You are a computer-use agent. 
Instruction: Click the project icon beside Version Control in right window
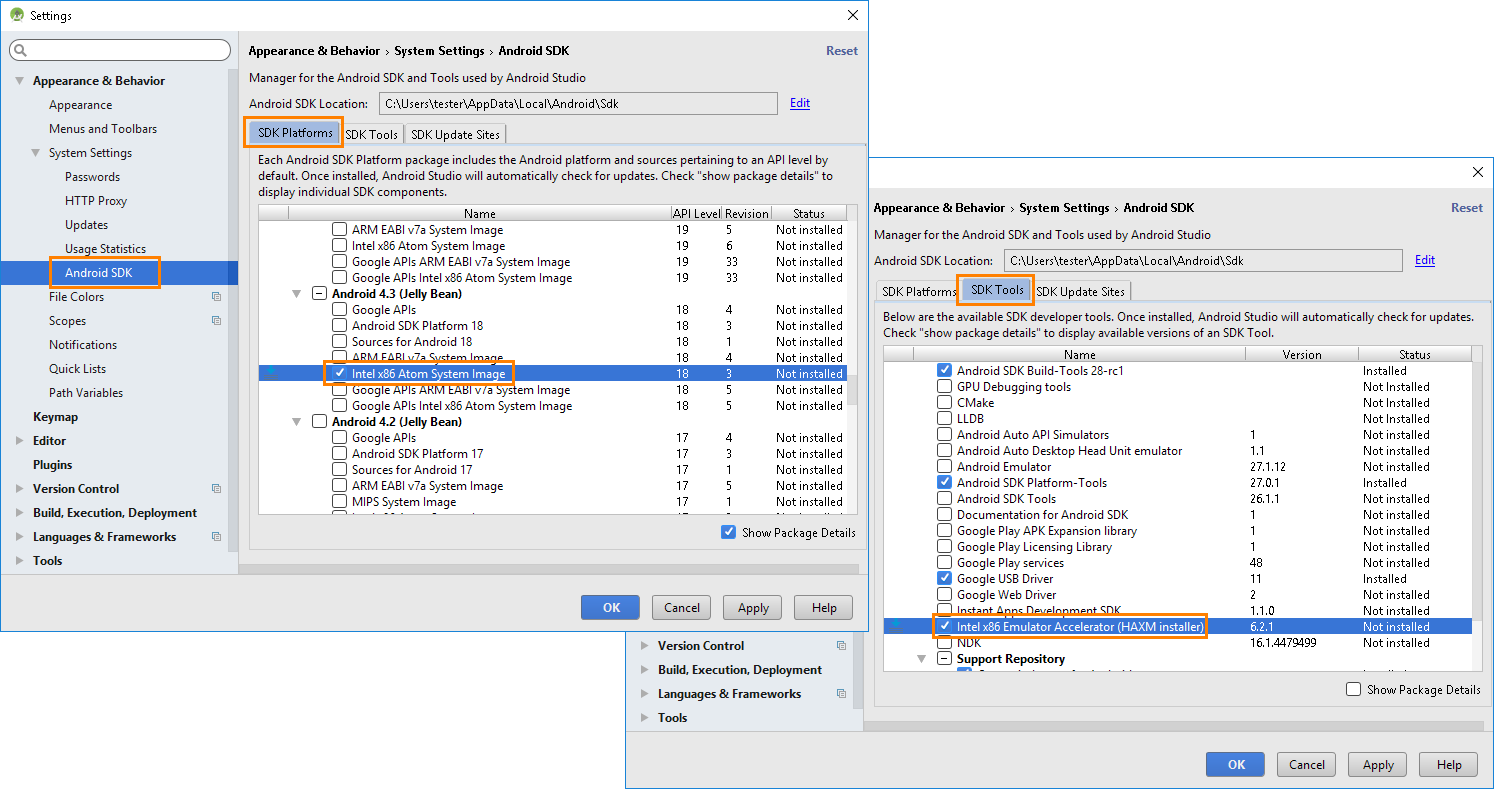(x=841, y=646)
